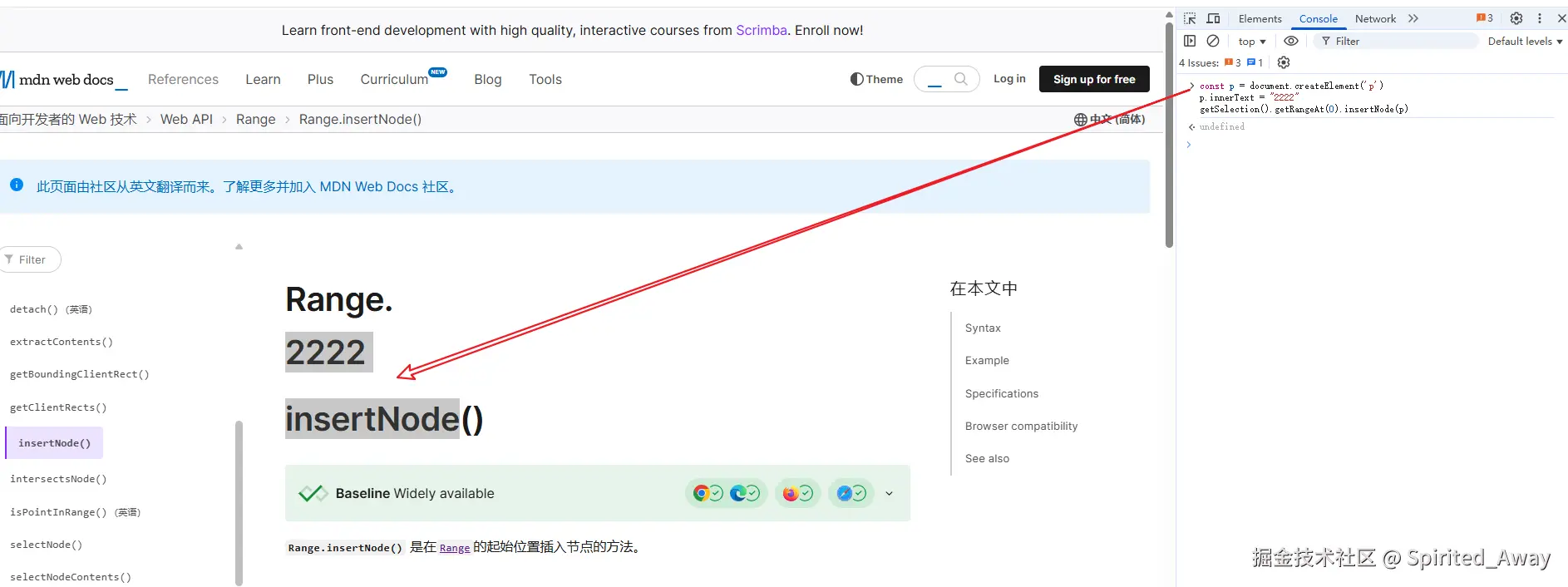Open DevTools settings gear in tab bar

(x=1516, y=18)
